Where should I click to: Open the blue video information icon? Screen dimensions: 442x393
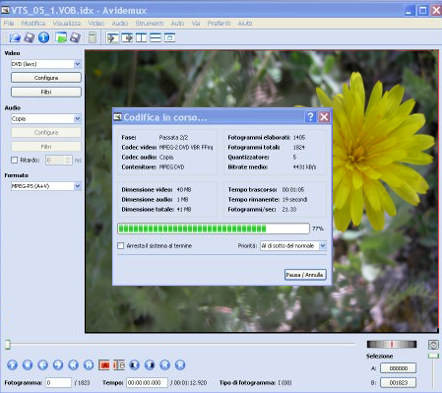[44, 37]
